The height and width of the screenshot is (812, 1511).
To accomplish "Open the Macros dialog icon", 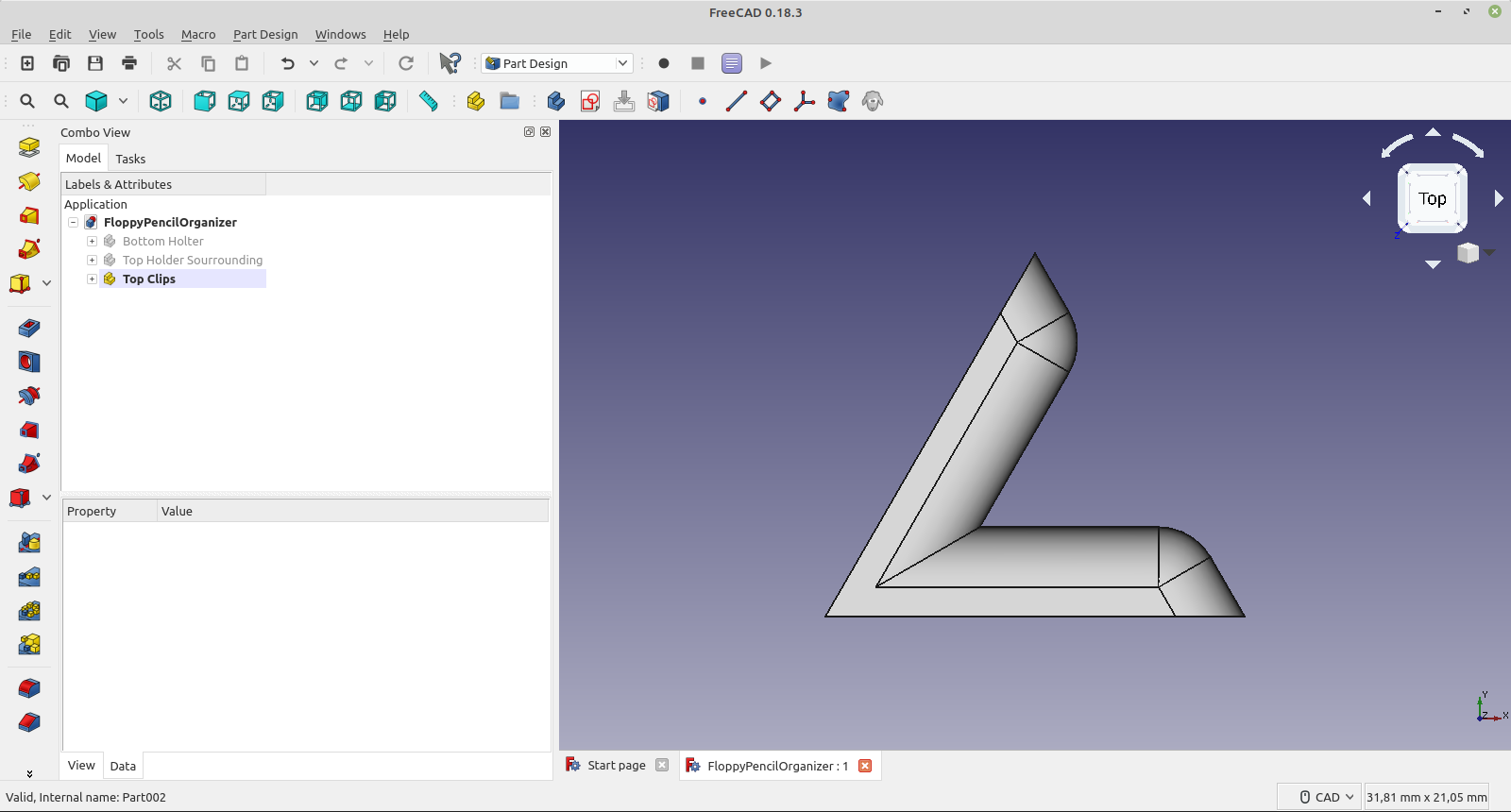I will pyautogui.click(x=732, y=63).
